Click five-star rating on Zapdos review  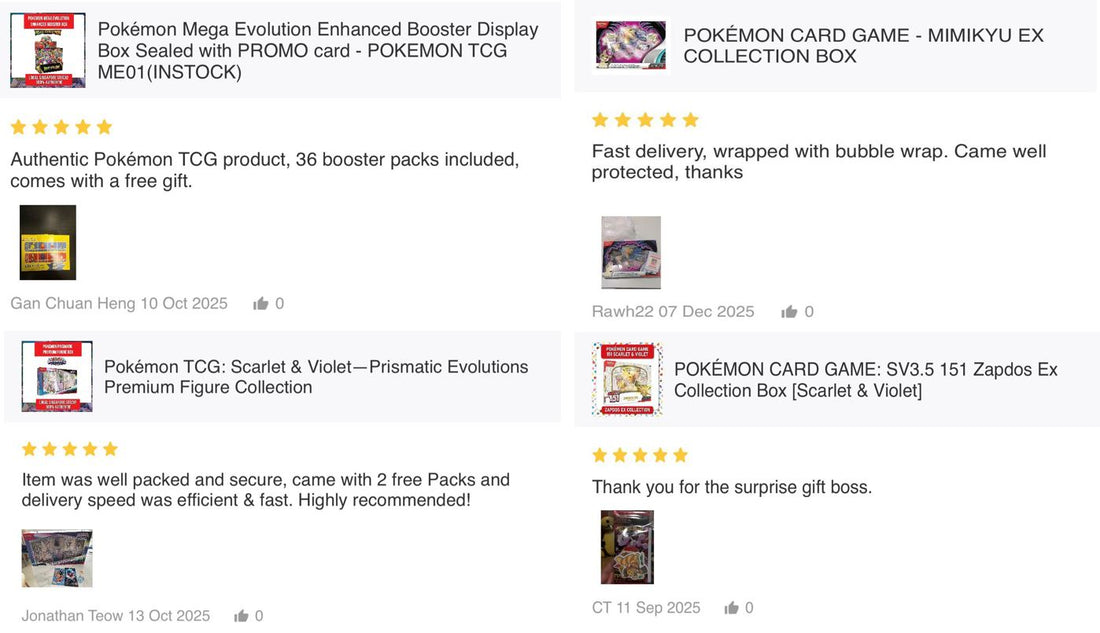640,455
